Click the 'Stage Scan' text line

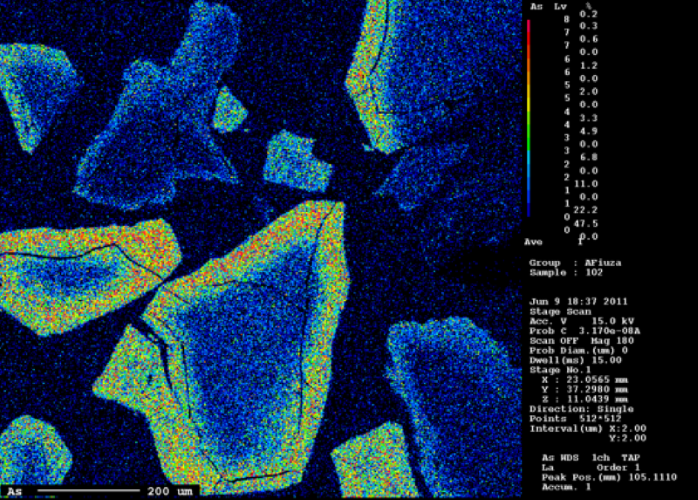tap(555, 311)
